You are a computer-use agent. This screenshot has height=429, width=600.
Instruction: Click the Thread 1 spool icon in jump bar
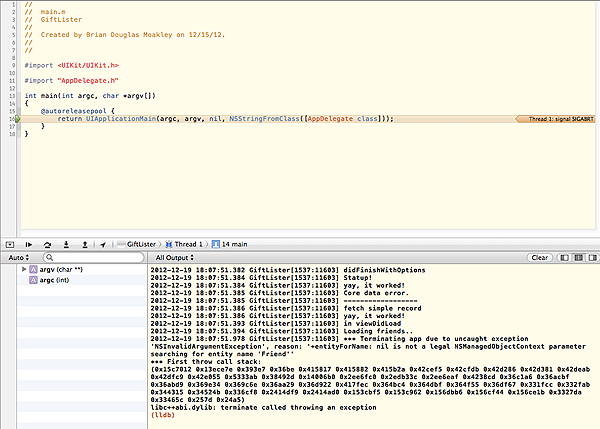pos(169,244)
